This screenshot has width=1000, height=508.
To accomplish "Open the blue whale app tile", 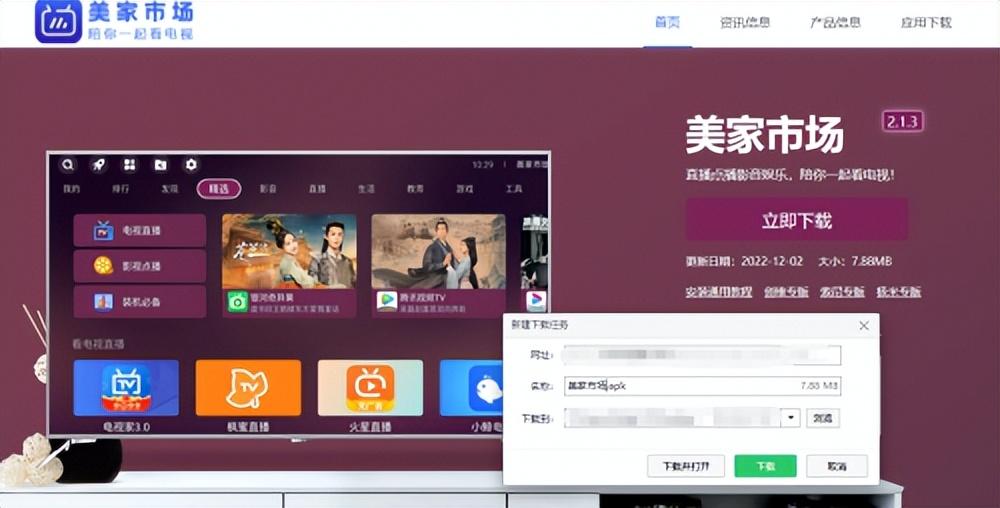I will click(471, 388).
